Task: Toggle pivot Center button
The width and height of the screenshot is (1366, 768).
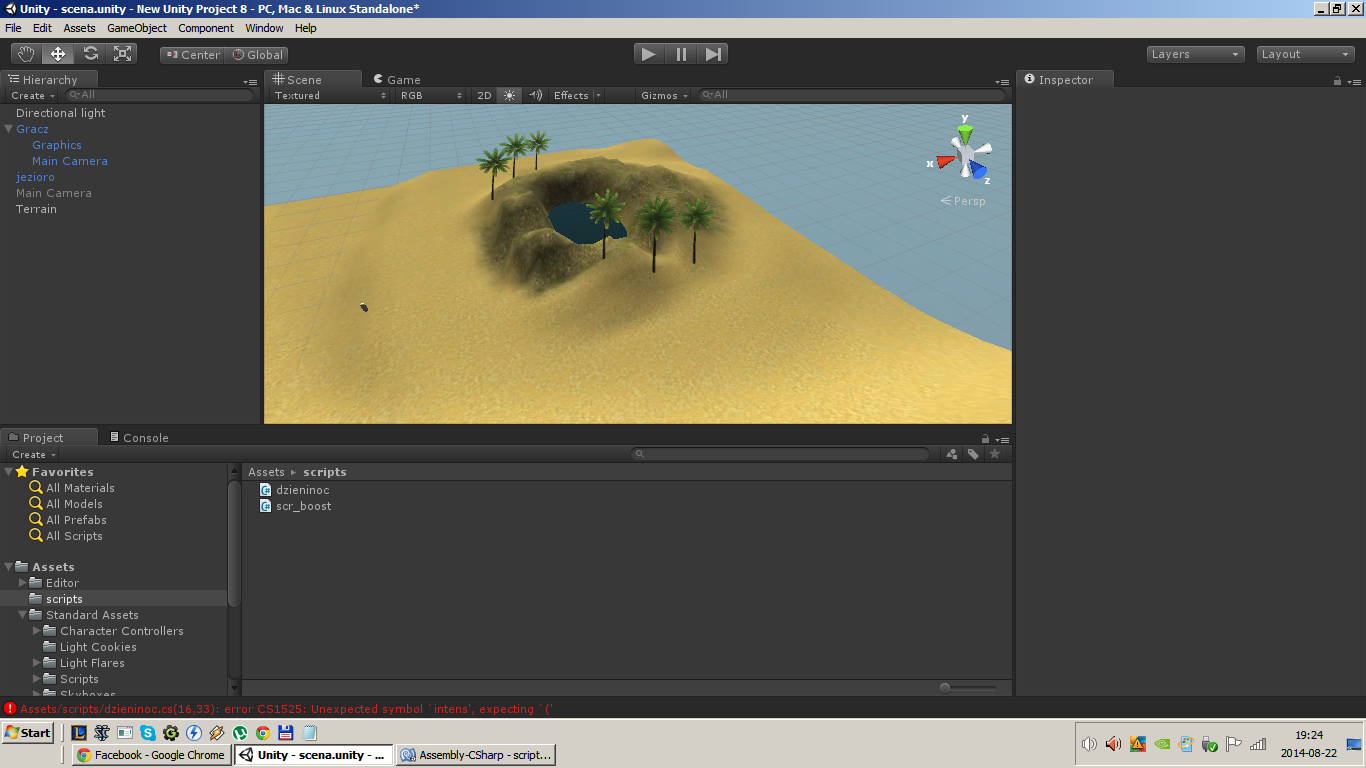Action: pyautogui.click(x=192, y=55)
